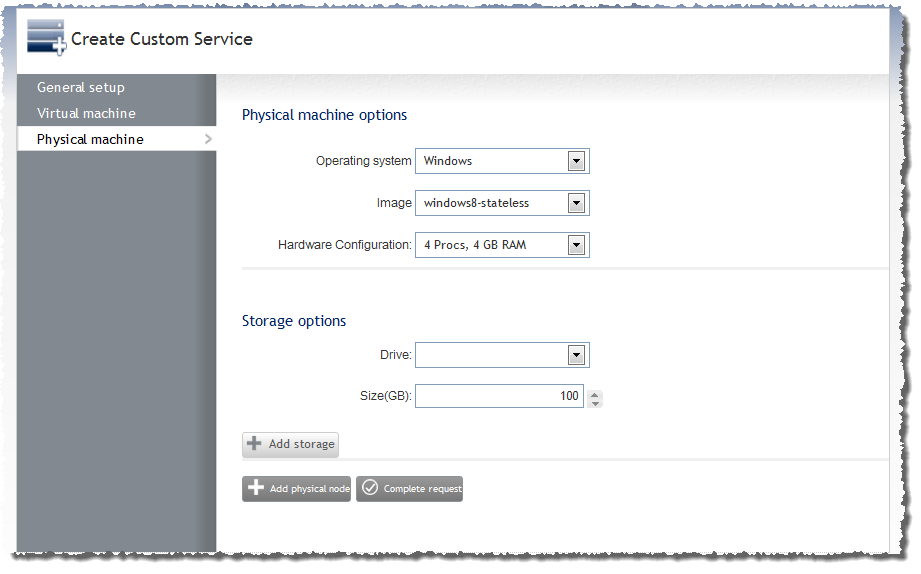Click the empty Drive selection box
921x574 pixels.
pyautogui.click(x=502, y=355)
